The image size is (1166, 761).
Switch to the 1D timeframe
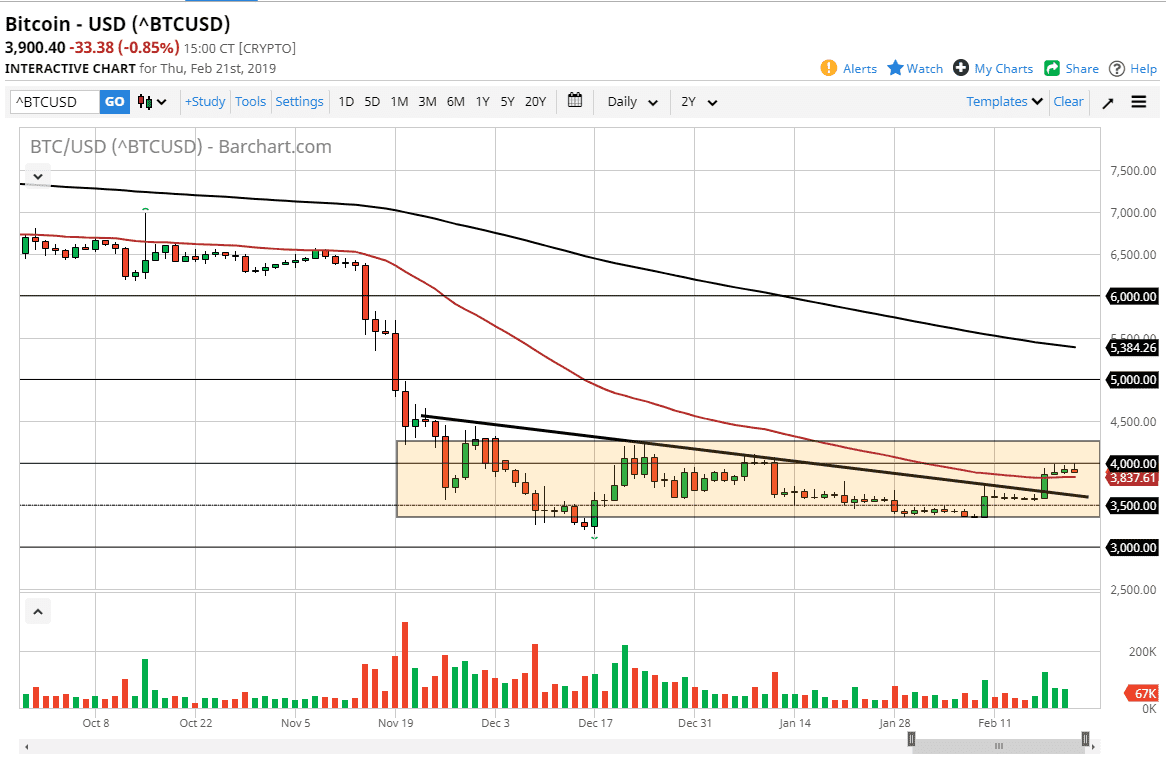[345, 101]
